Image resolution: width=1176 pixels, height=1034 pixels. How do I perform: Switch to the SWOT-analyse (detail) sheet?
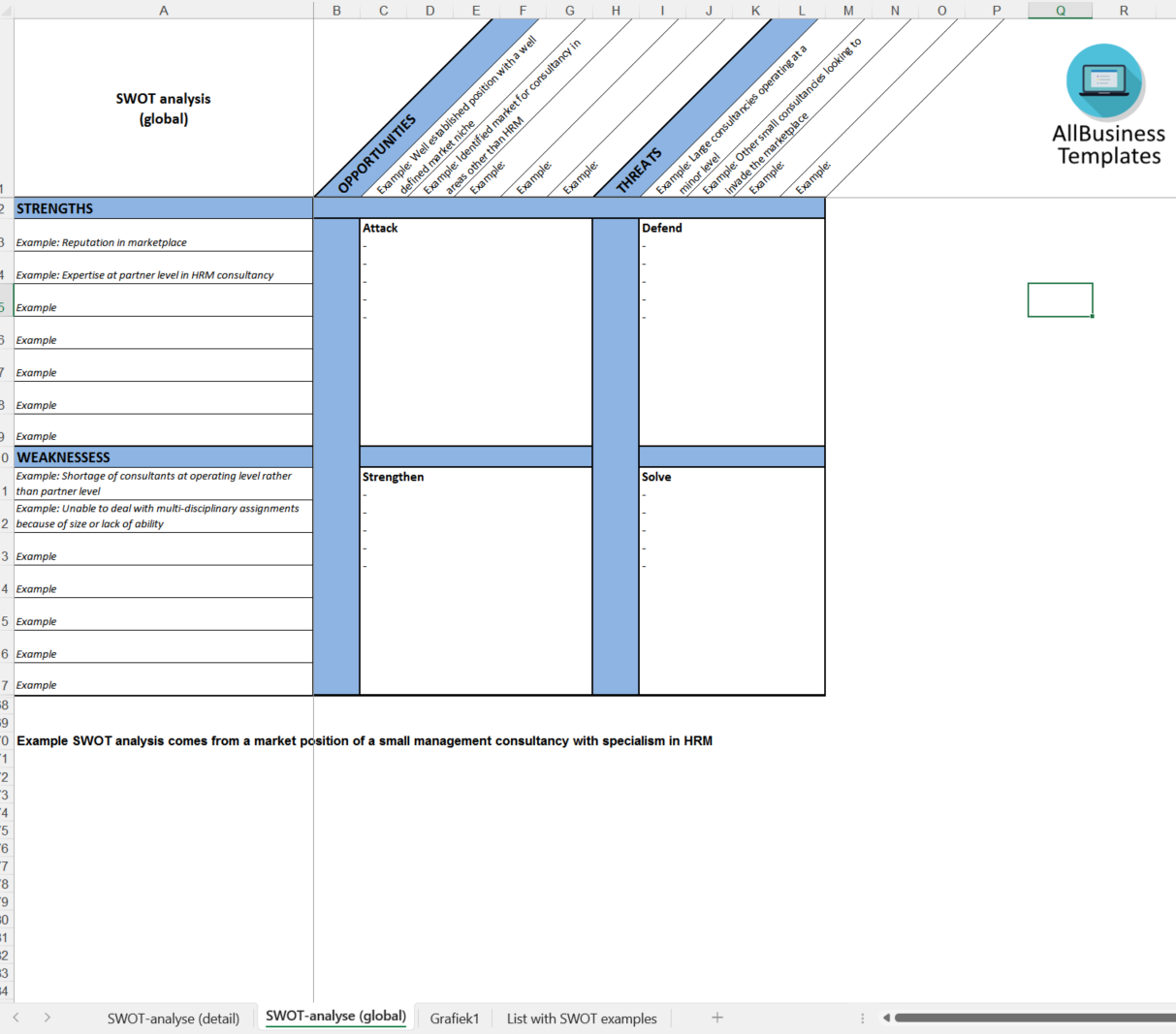172,1018
